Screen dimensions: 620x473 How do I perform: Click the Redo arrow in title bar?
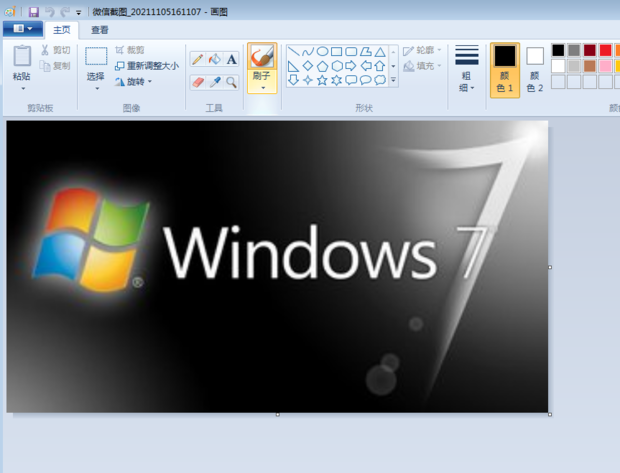coord(64,12)
